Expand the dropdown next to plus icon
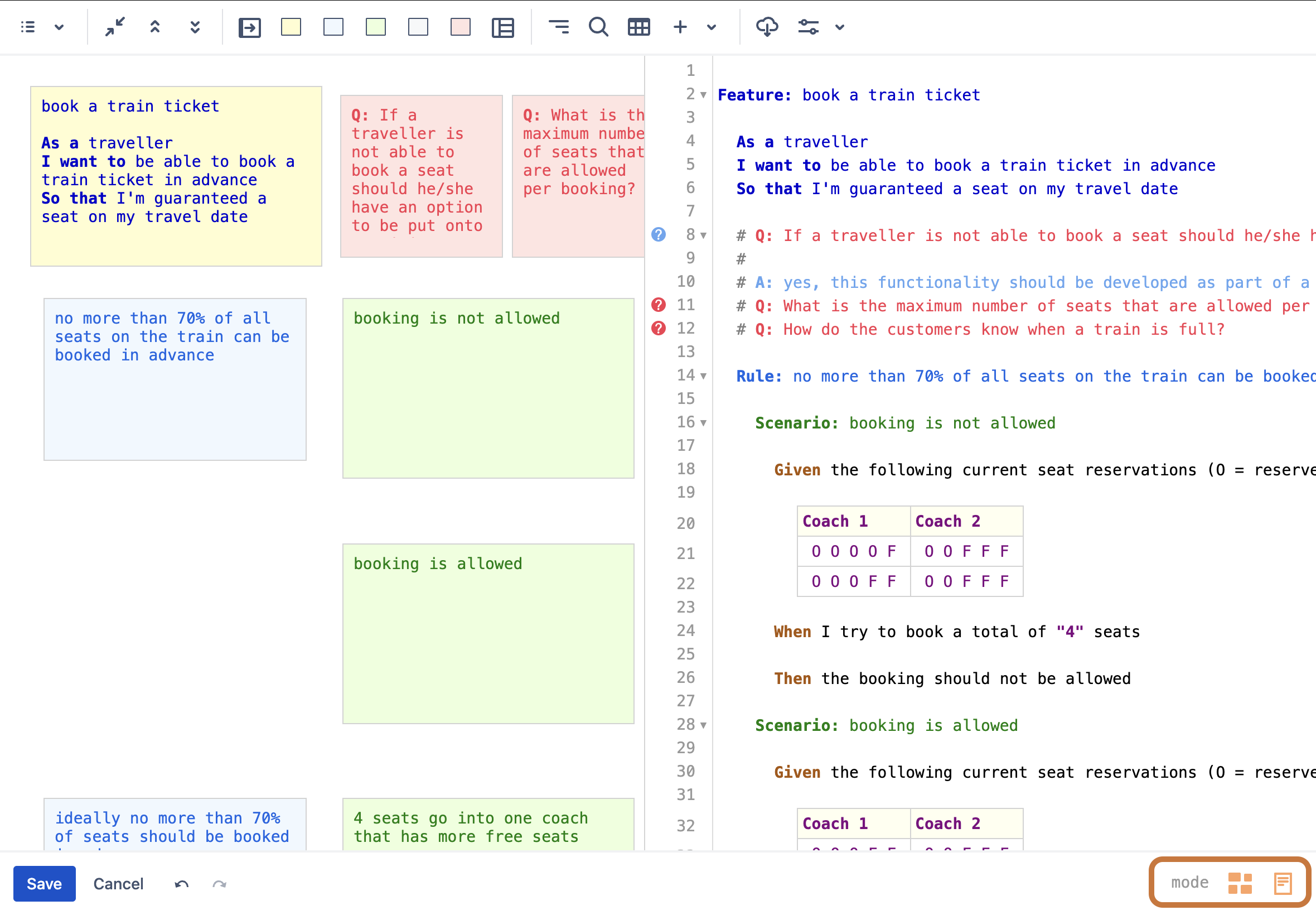This screenshot has width=1316, height=915. (x=712, y=27)
